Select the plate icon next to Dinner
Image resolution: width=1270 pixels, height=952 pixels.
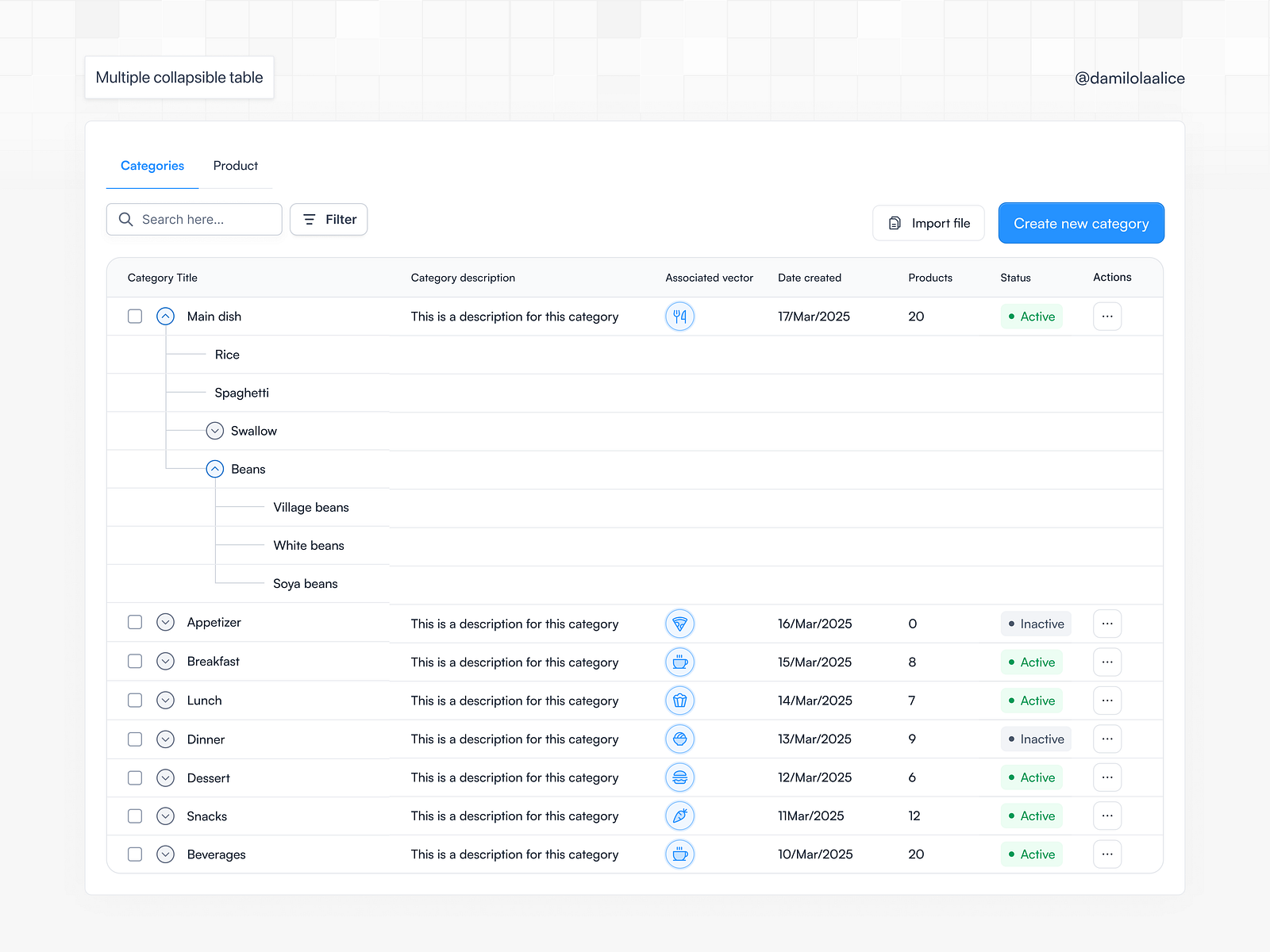coord(679,739)
